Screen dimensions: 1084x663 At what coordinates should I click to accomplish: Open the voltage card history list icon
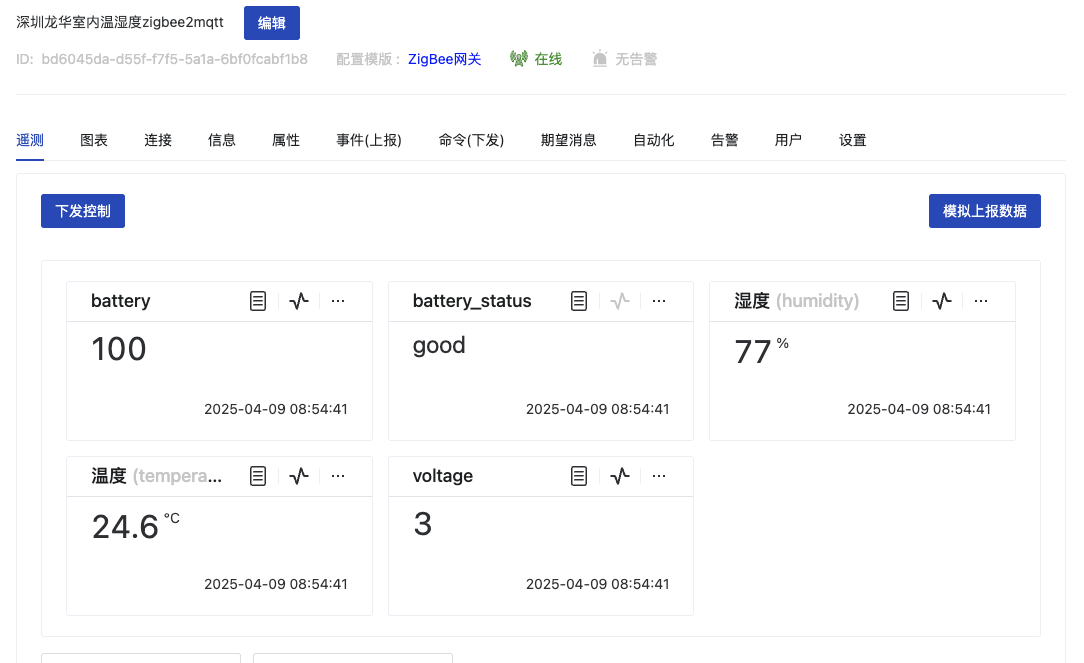coord(579,476)
